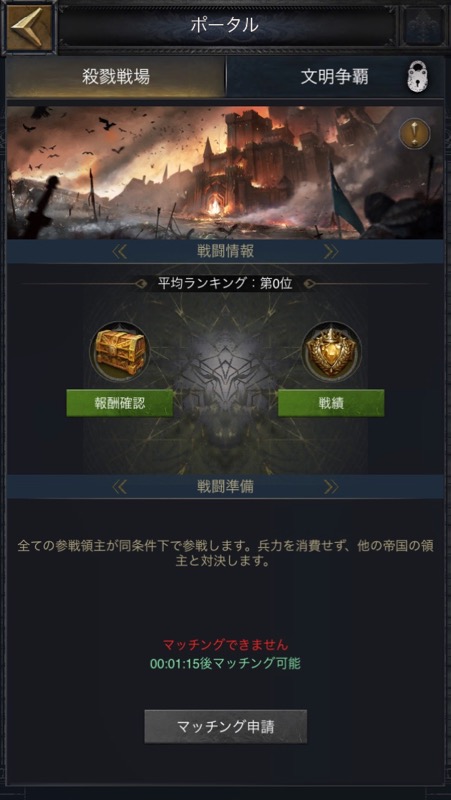Click the green 戦績 button
This screenshot has width=451, height=800.
pyautogui.click(x=331, y=403)
